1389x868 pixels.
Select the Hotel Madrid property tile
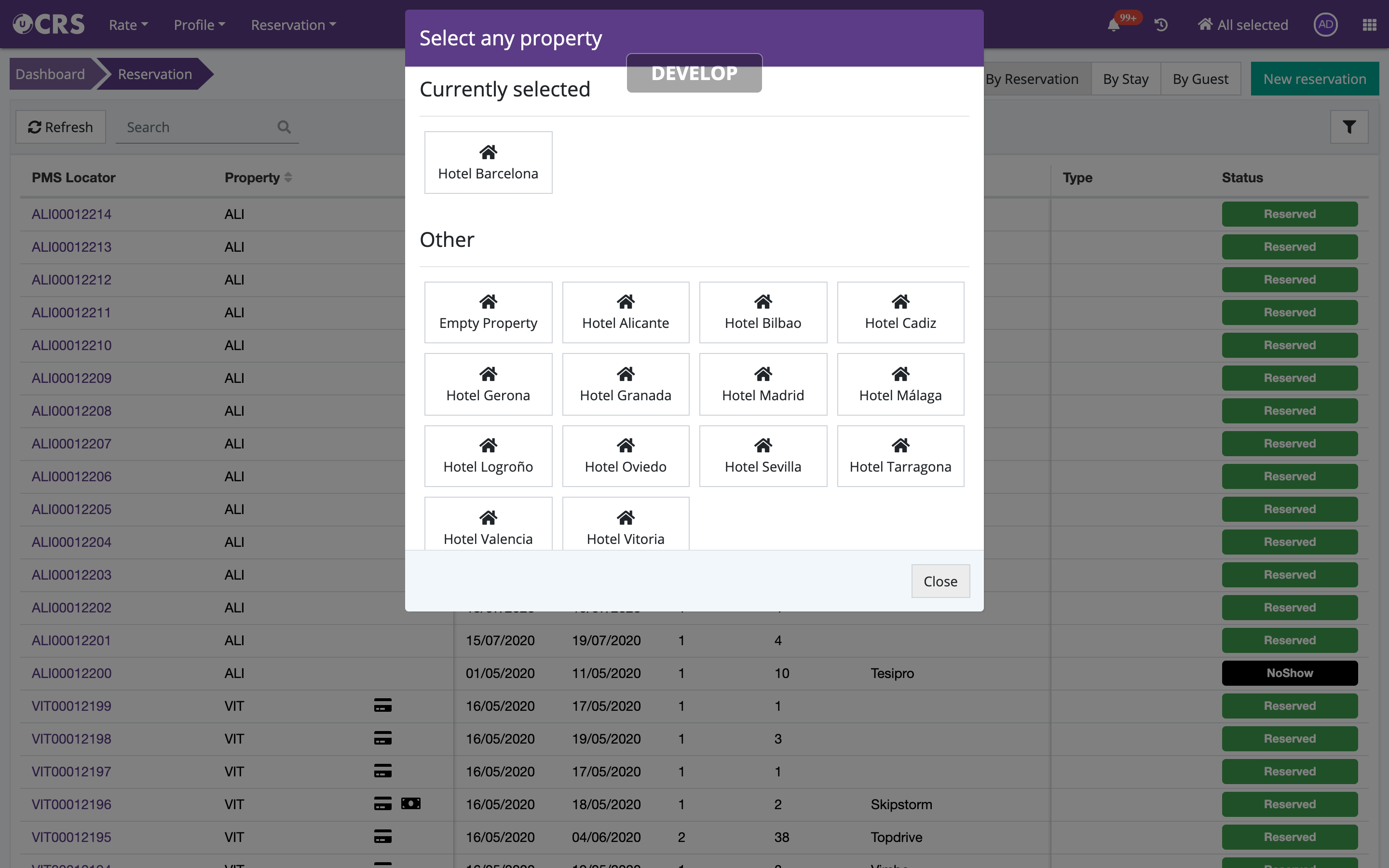(762, 384)
